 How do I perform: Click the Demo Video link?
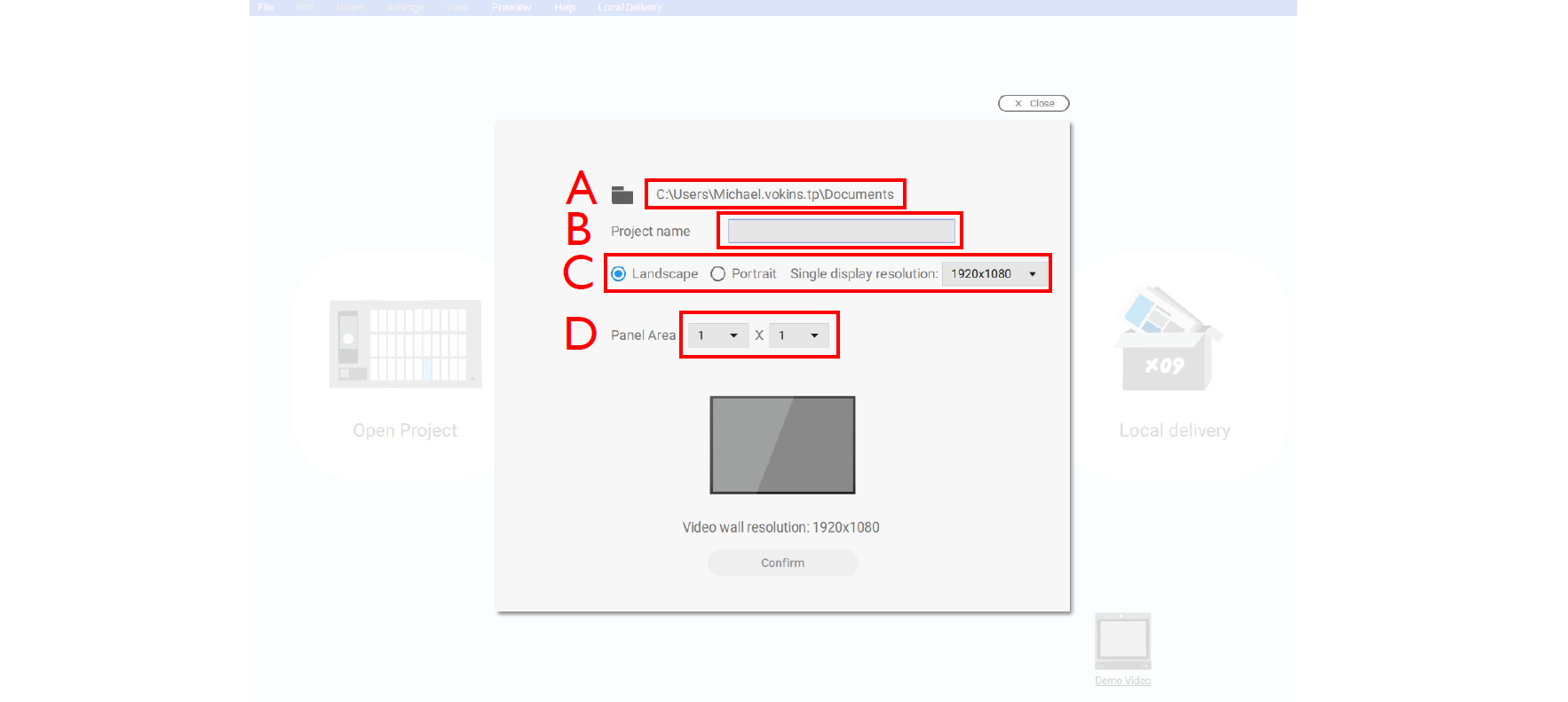(1122, 681)
